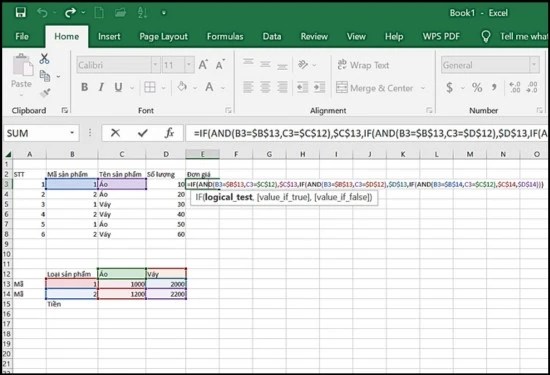This screenshot has width=550, height=375.
Task: Increase font size with large A icon
Action: point(203,65)
